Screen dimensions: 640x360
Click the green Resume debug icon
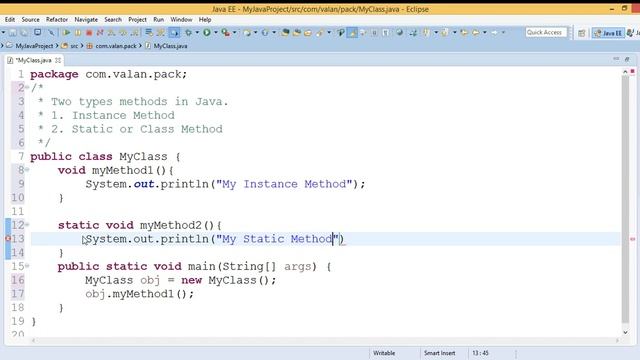(67, 32)
